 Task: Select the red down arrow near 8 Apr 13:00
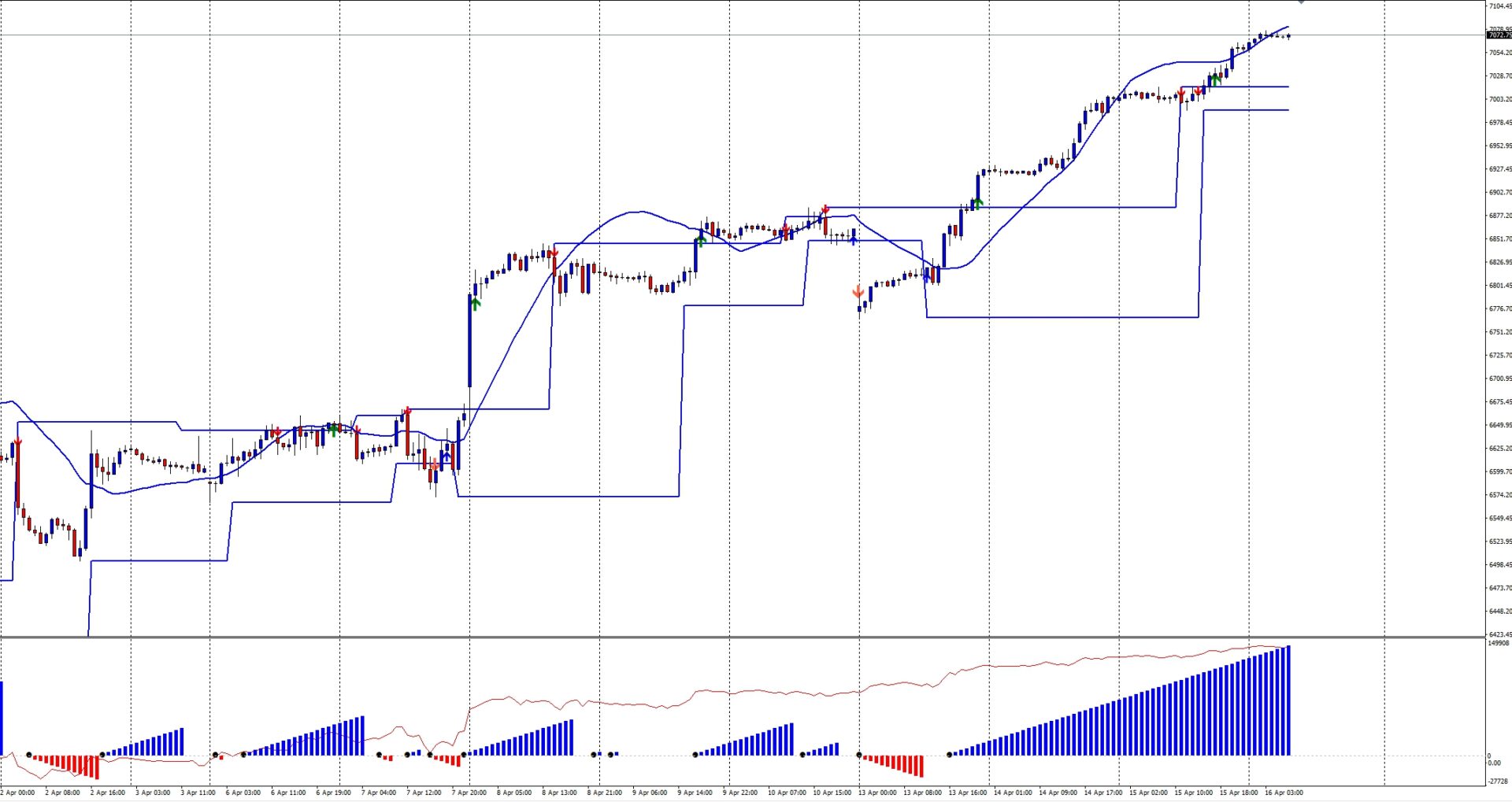coord(554,253)
